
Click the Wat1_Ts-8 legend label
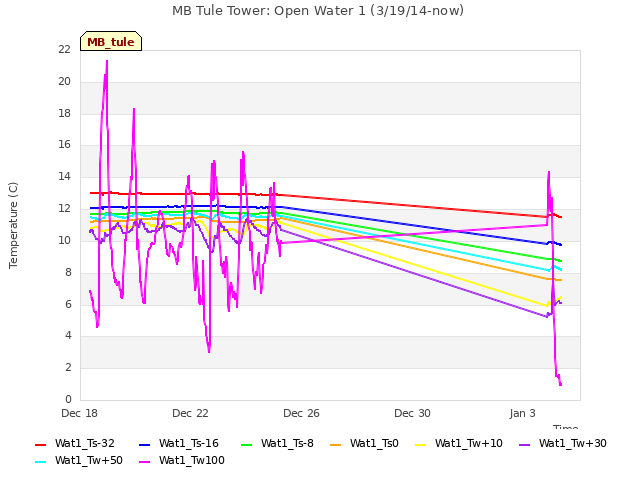pos(287,443)
